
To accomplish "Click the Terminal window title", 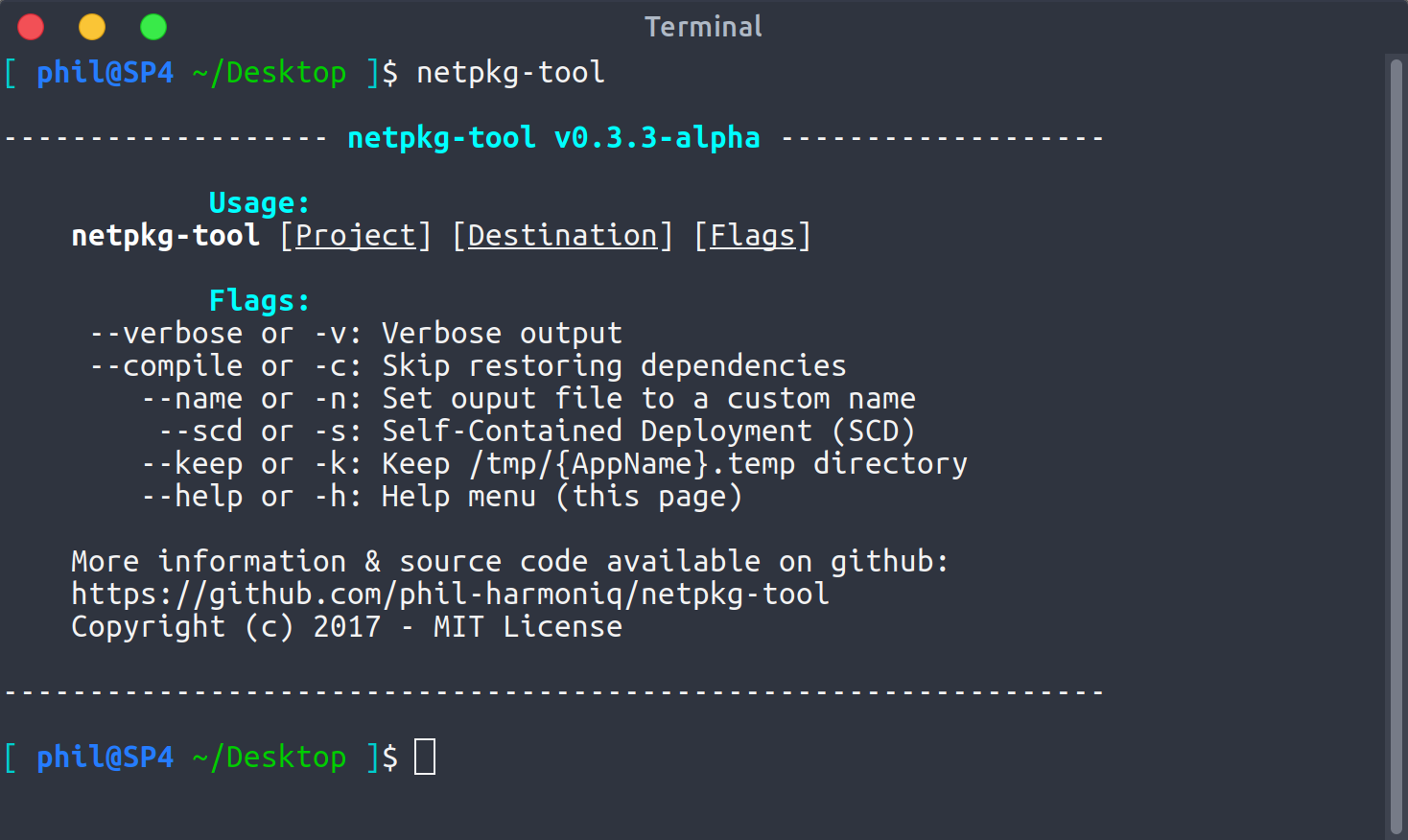I will (x=703, y=27).
